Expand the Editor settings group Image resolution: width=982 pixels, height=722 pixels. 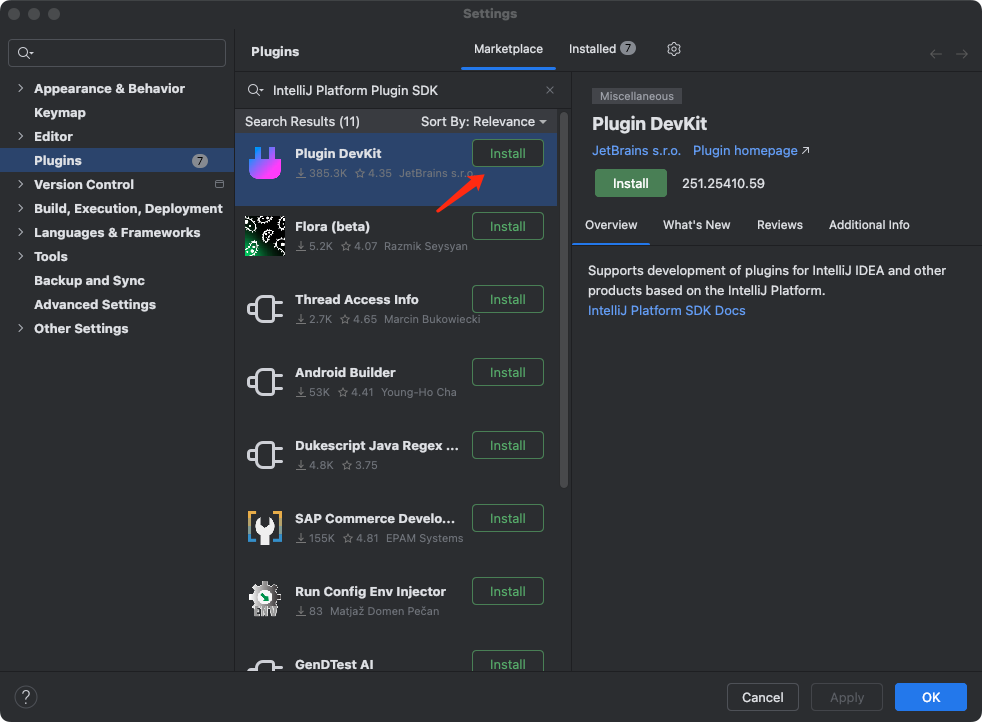coord(21,136)
